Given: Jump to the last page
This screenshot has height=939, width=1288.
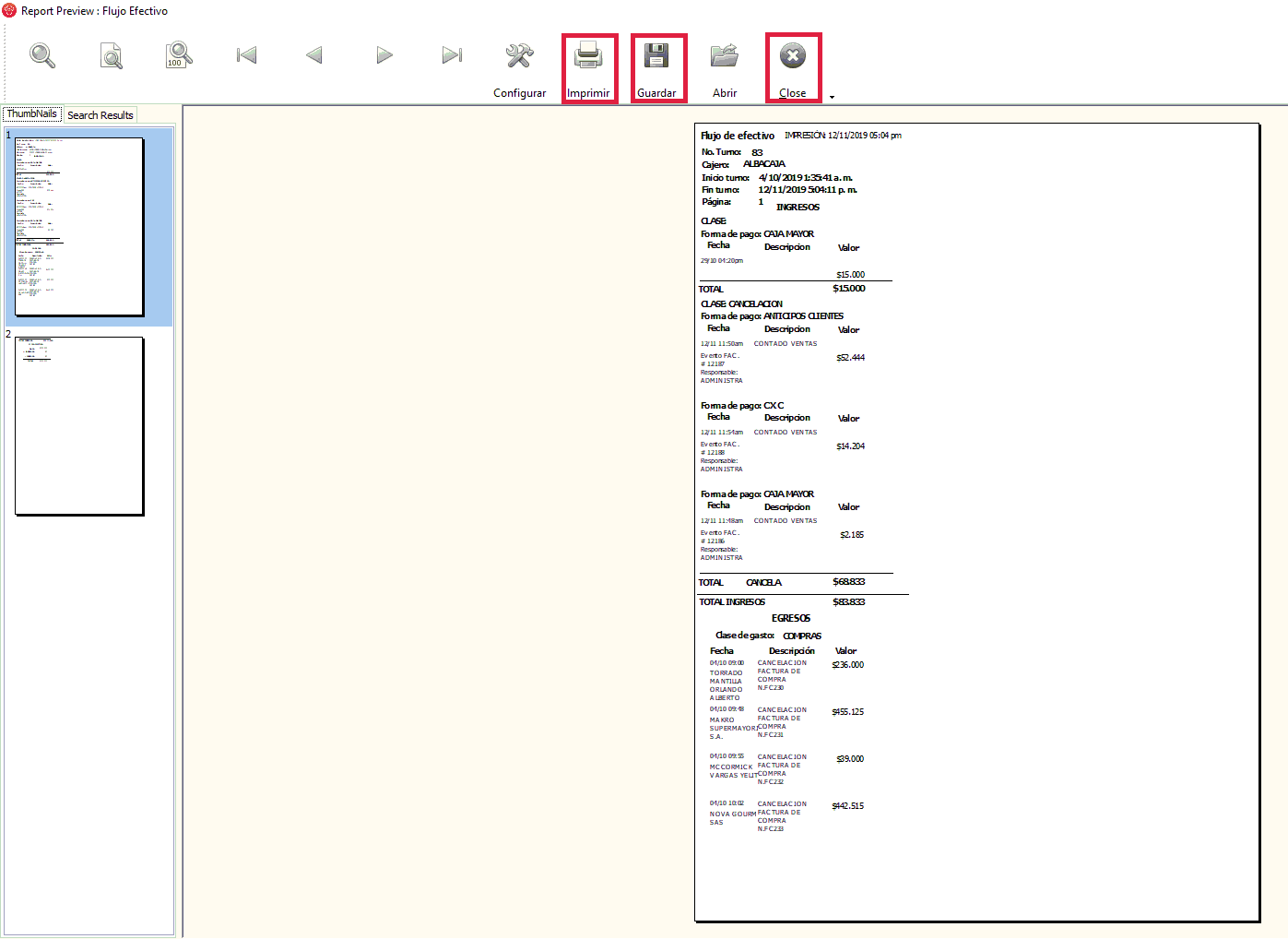Looking at the screenshot, I should click(452, 56).
